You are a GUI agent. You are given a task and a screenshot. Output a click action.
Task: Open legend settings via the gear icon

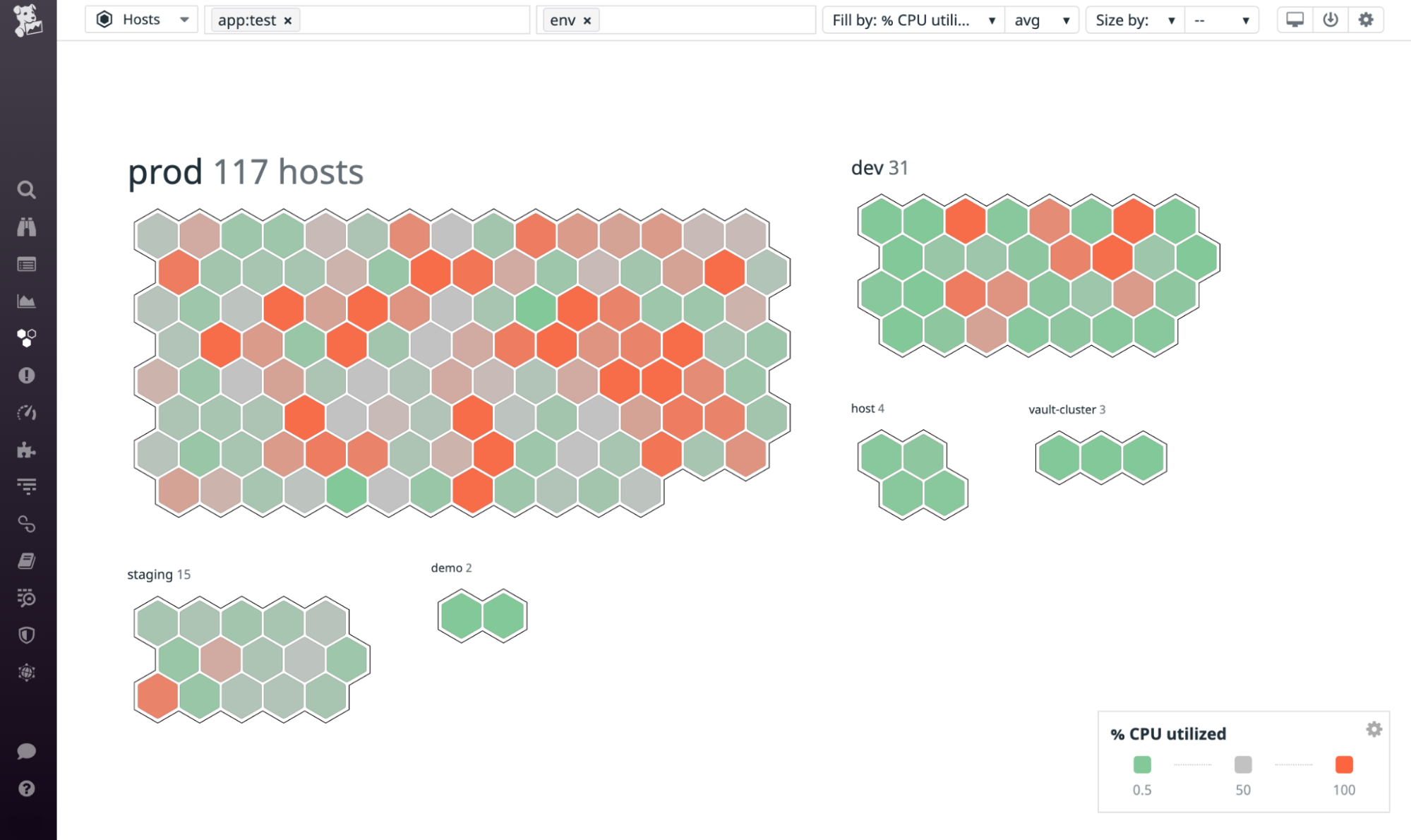(x=1374, y=729)
